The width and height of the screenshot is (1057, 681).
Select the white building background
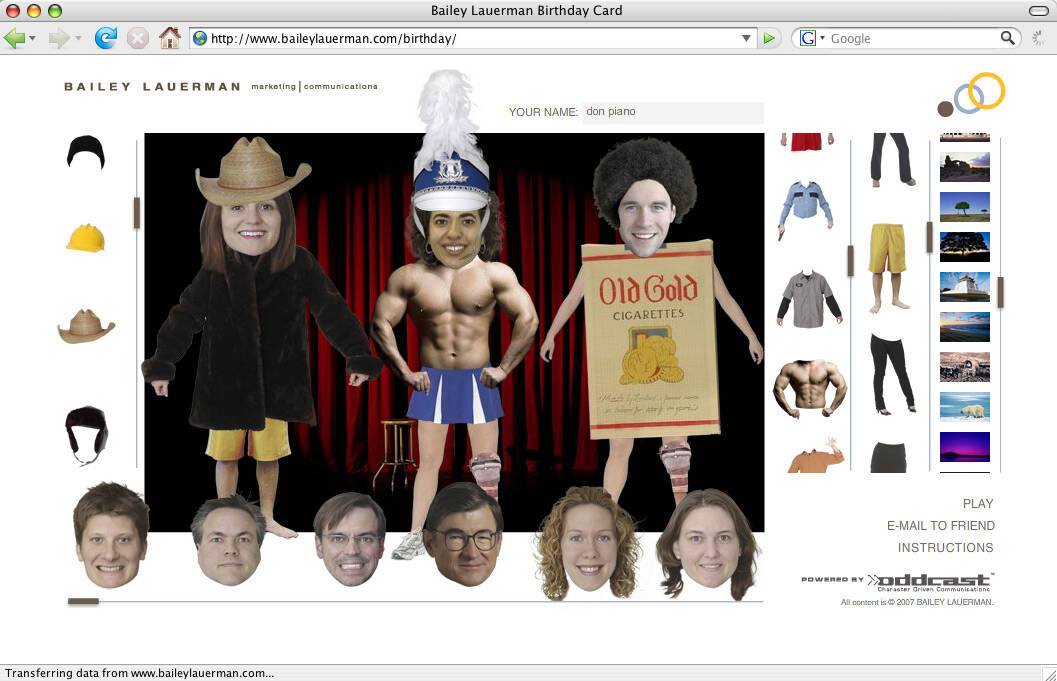pos(965,287)
